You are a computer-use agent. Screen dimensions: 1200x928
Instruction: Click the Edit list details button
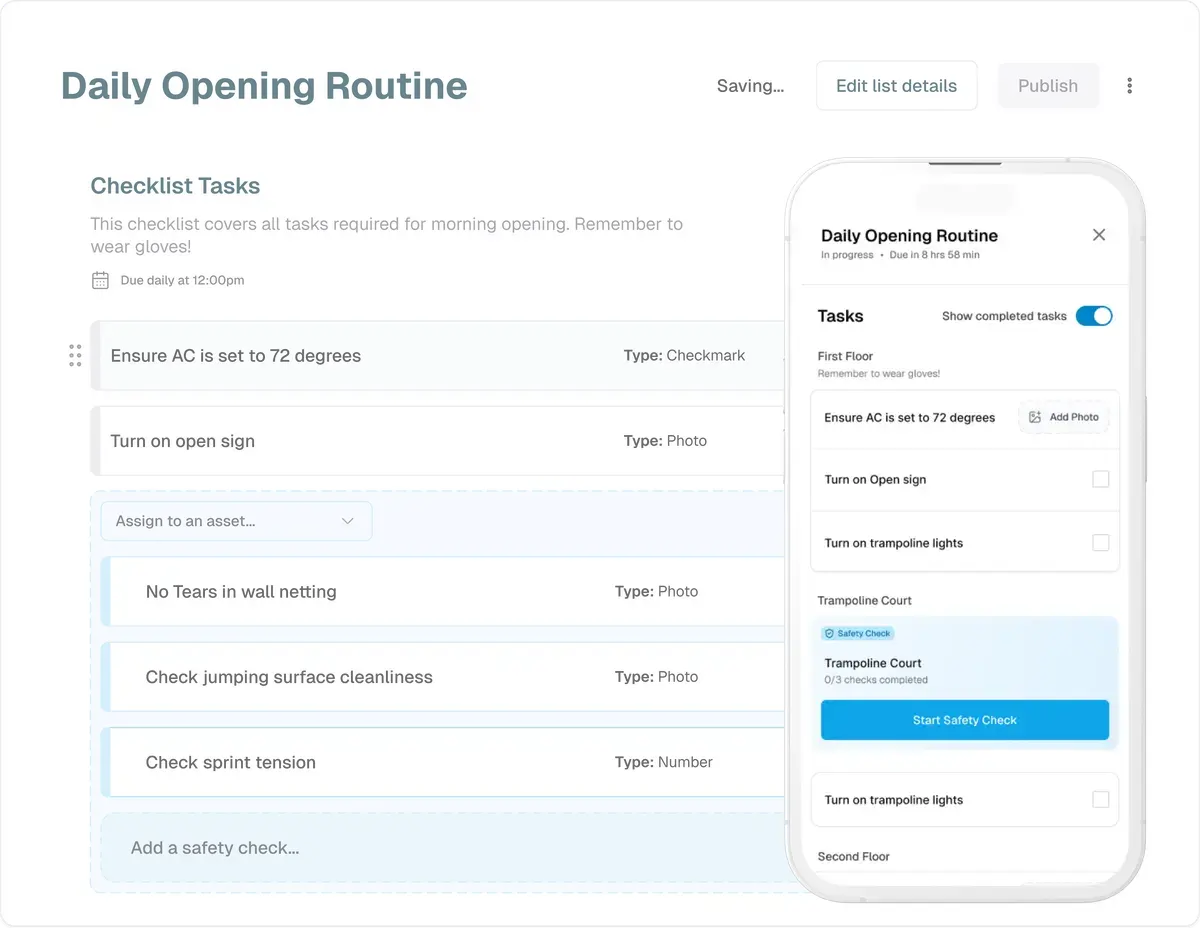point(896,86)
